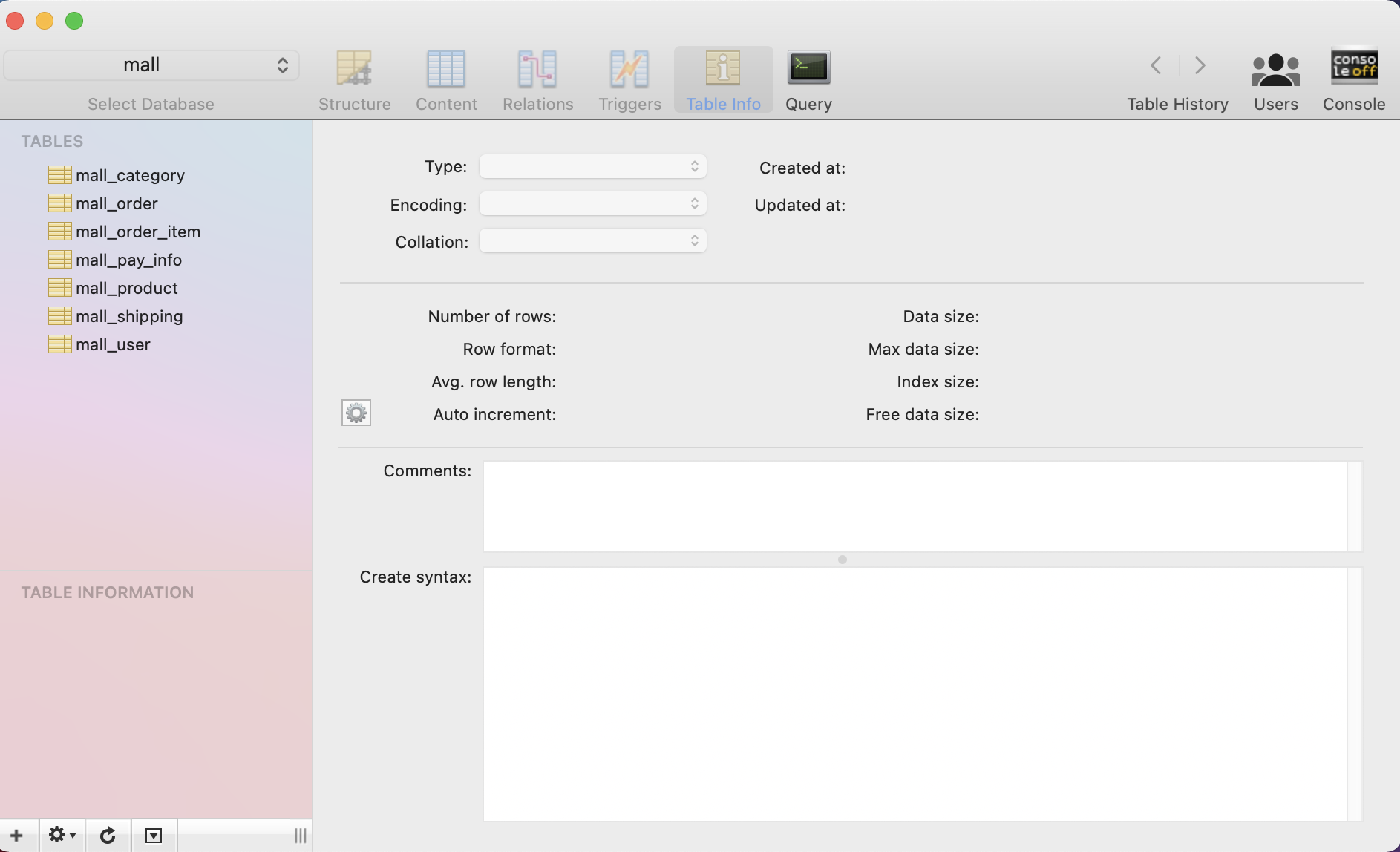Viewport: 1400px width, 852px height.
Task: Open the Relations view
Action: click(537, 80)
